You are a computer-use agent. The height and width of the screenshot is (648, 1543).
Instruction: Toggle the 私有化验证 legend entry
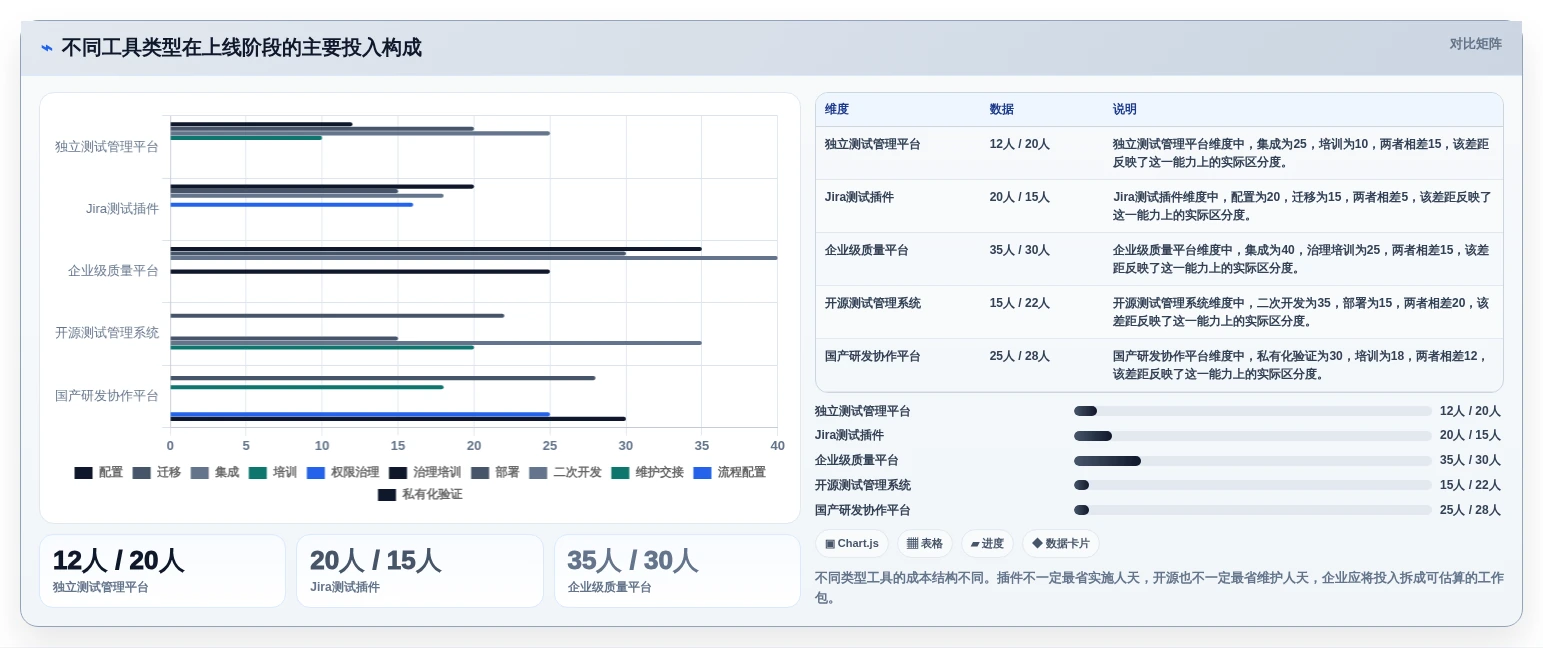[420, 494]
